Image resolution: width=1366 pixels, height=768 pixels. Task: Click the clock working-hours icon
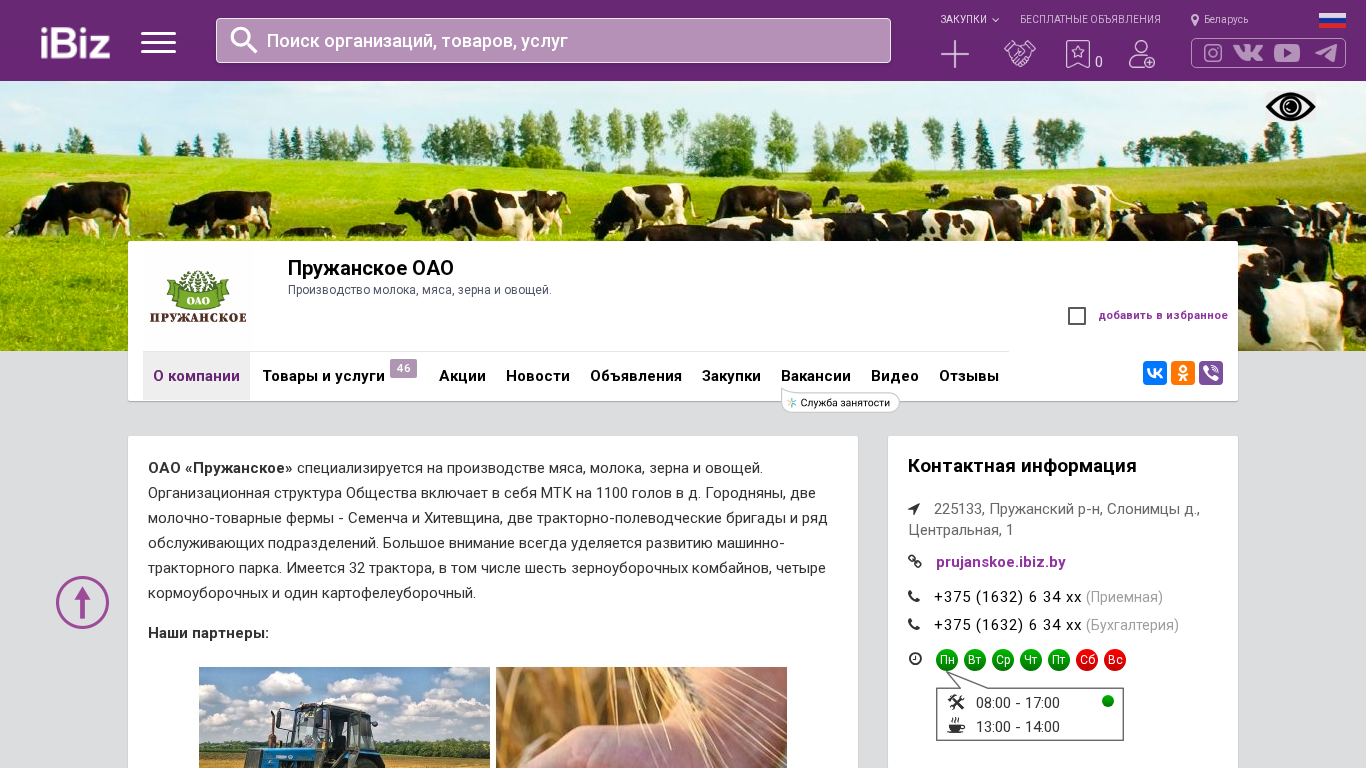[915, 658]
